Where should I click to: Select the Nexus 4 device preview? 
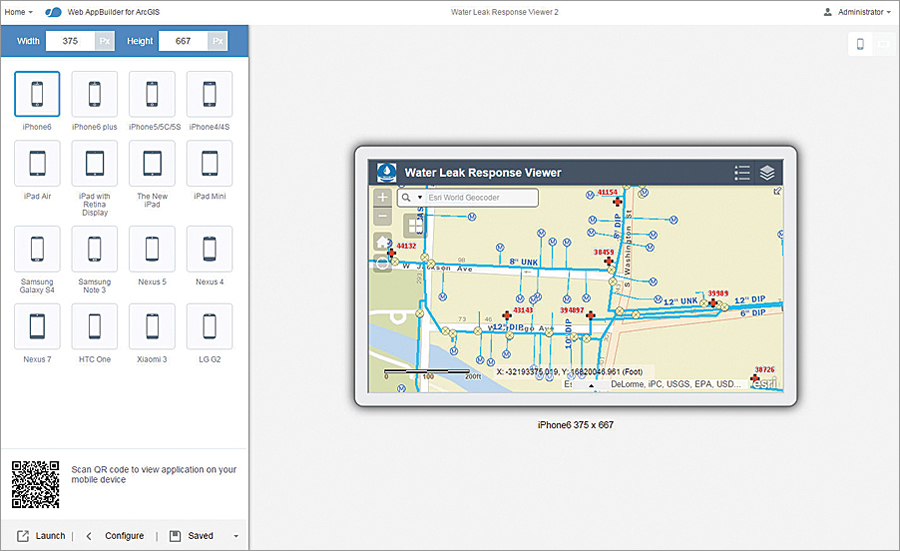[210, 249]
